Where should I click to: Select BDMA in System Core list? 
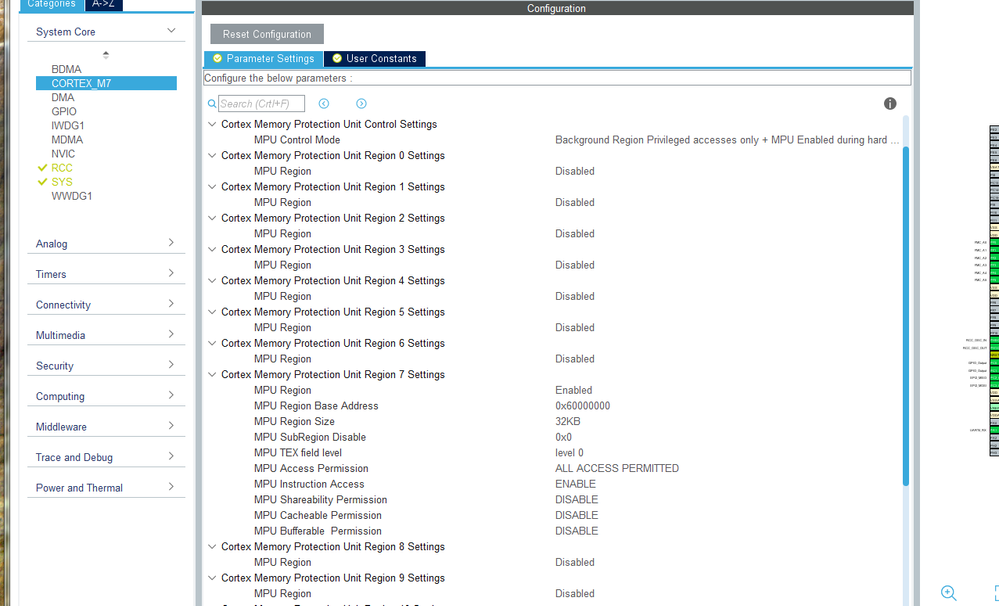[x=66, y=69]
